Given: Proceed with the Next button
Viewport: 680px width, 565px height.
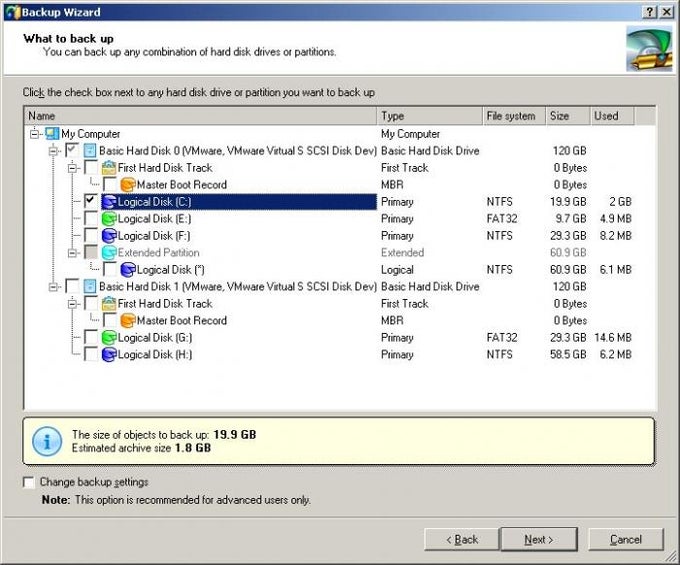Looking at the screenshot, I should coord(539,539).
